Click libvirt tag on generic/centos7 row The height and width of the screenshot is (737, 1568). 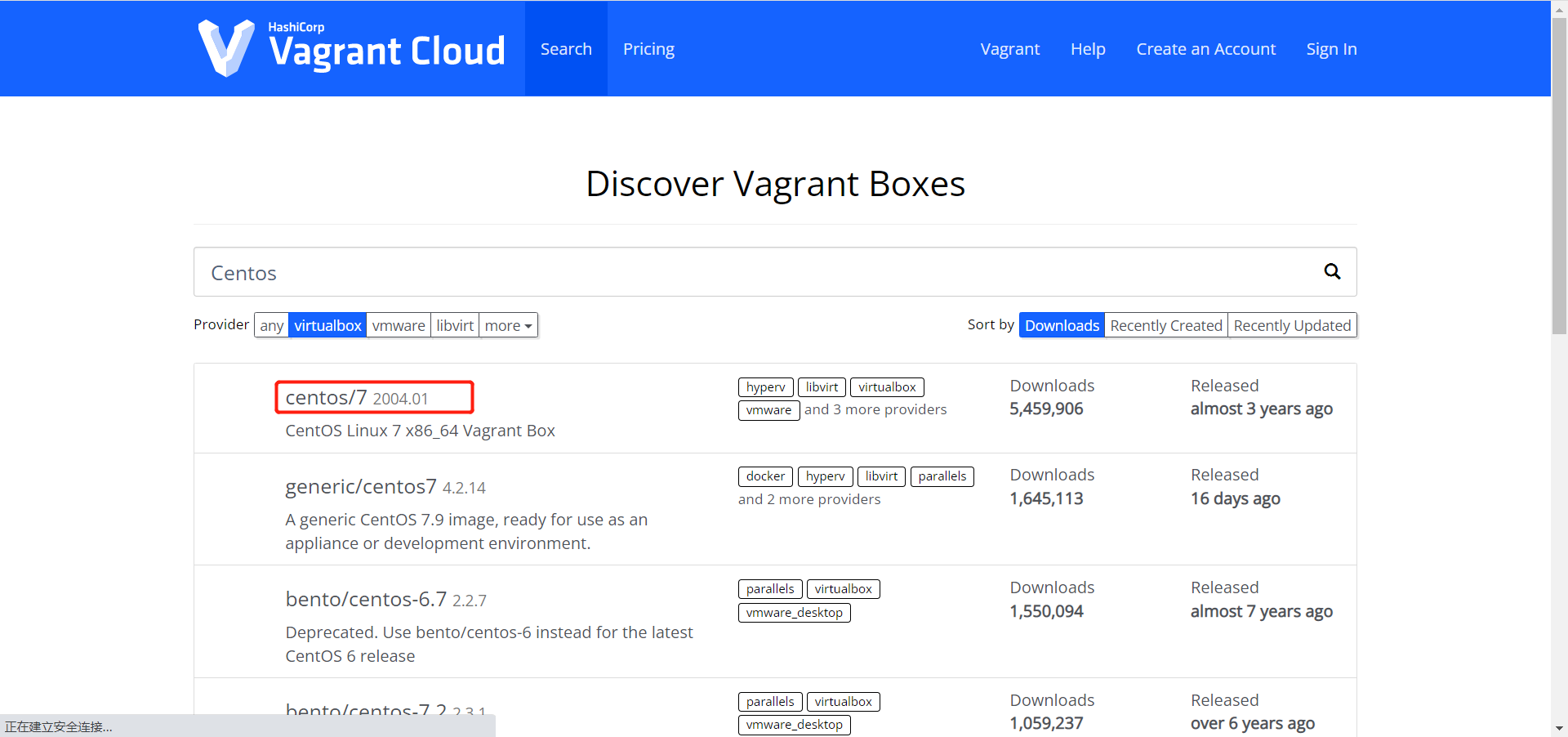point(882,476)
